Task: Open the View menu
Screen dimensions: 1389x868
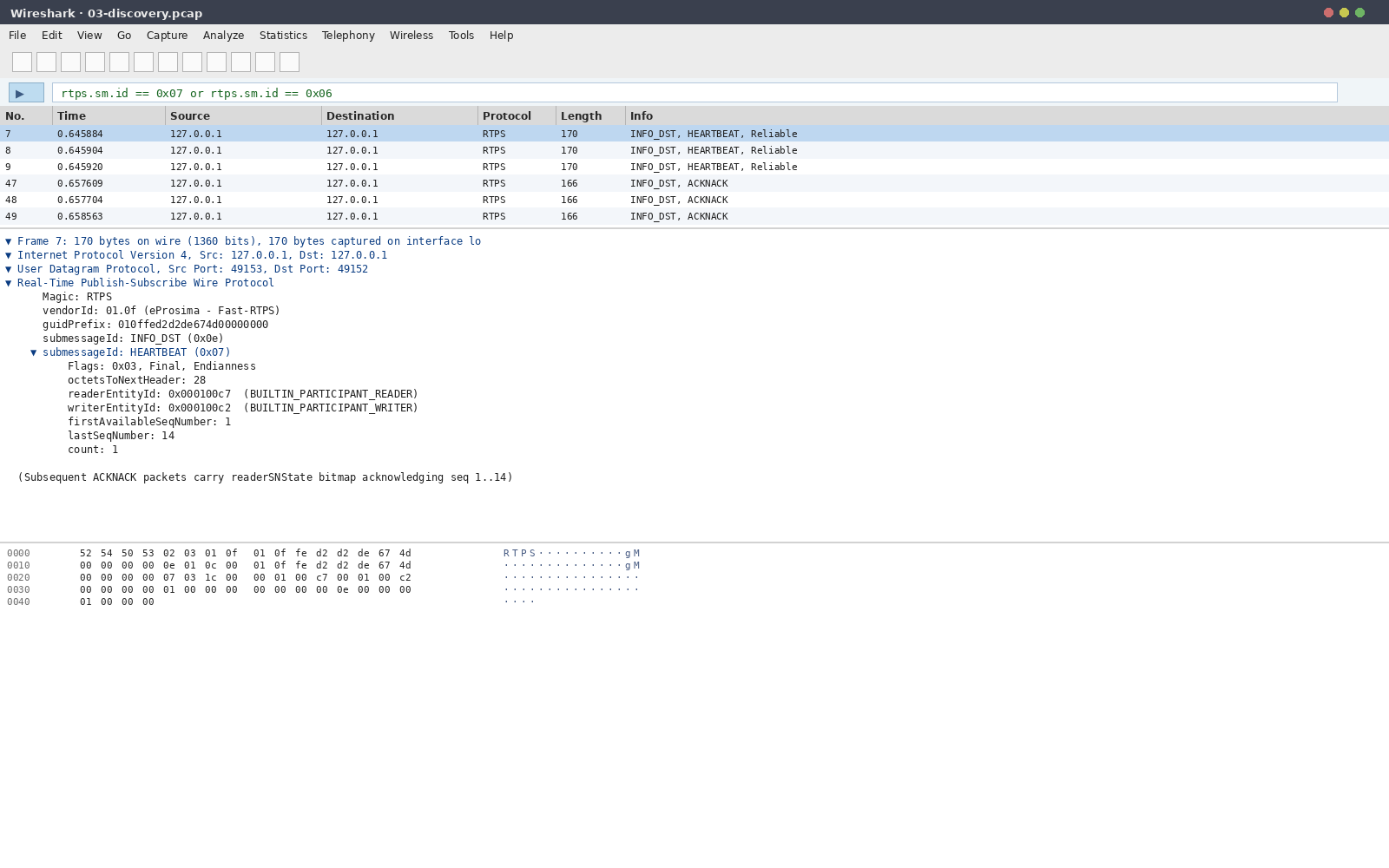Action: (x=89, y=36)
